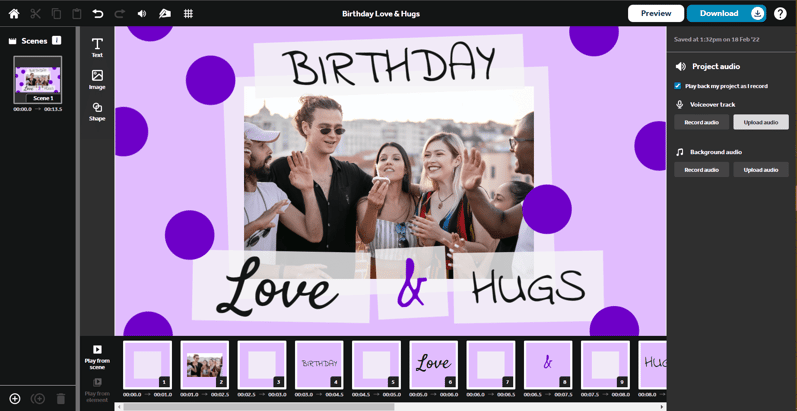This screenshot has width=797, height=411.
Task: Click the project title Birthday Love & Hugs
Action: pos(381,14)
